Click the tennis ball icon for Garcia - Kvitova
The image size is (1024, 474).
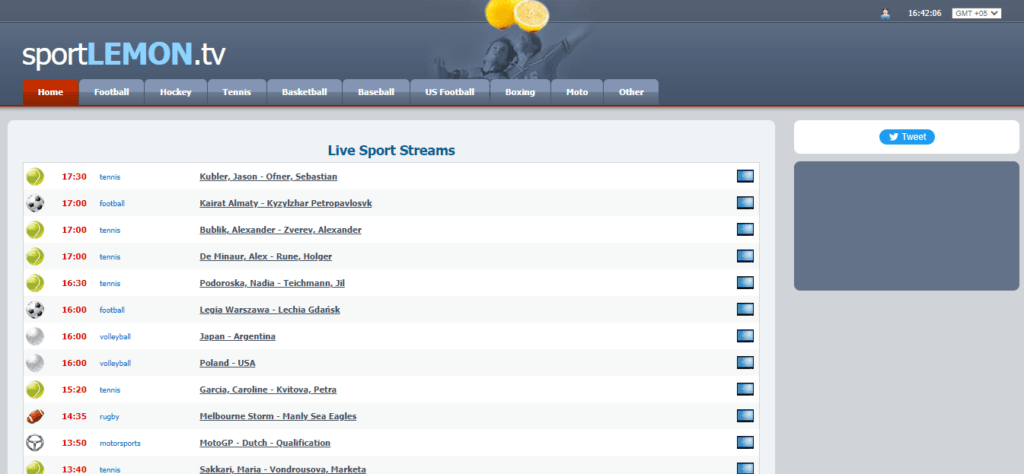pos(35,390)
